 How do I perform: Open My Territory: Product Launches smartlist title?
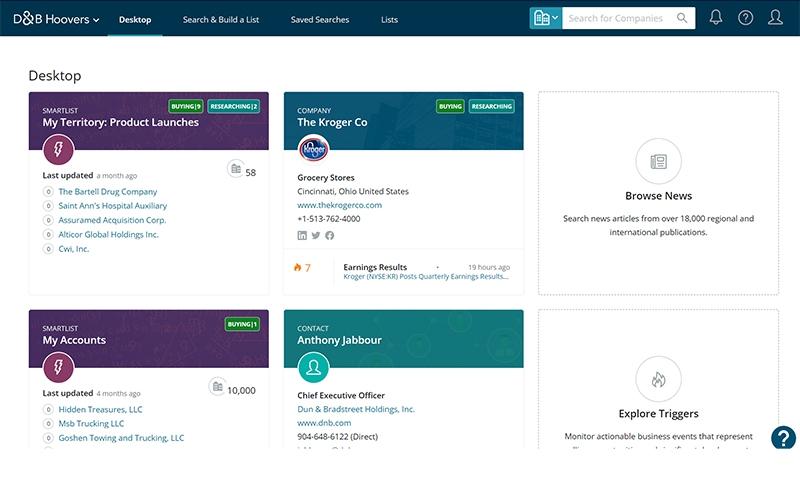click(x=121, y=122)
